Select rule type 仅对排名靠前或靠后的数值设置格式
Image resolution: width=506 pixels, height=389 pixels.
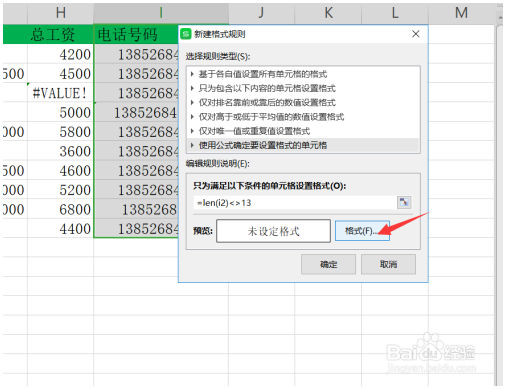pyautogui.click(x=303, y=103)
